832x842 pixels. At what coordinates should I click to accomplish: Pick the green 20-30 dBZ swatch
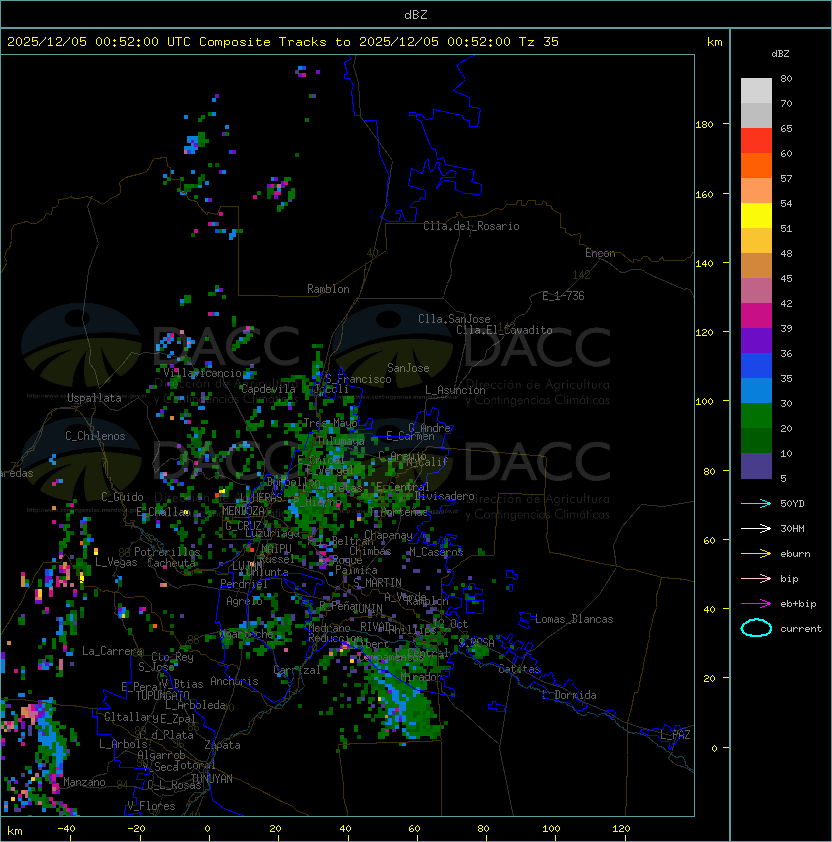point(756,416)
